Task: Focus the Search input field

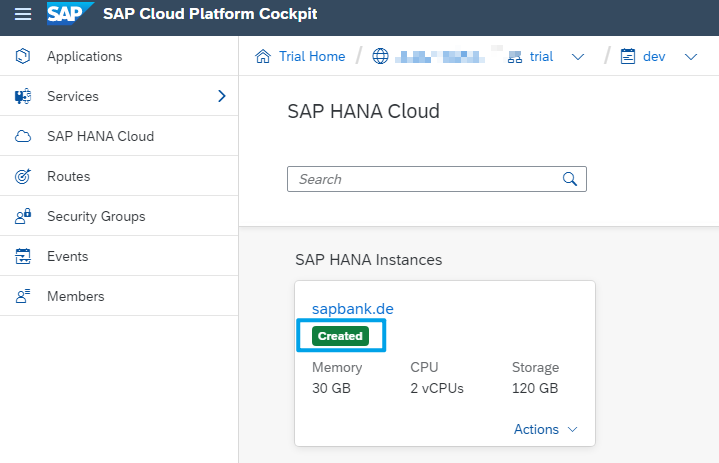Action: (x=437, y=179)
